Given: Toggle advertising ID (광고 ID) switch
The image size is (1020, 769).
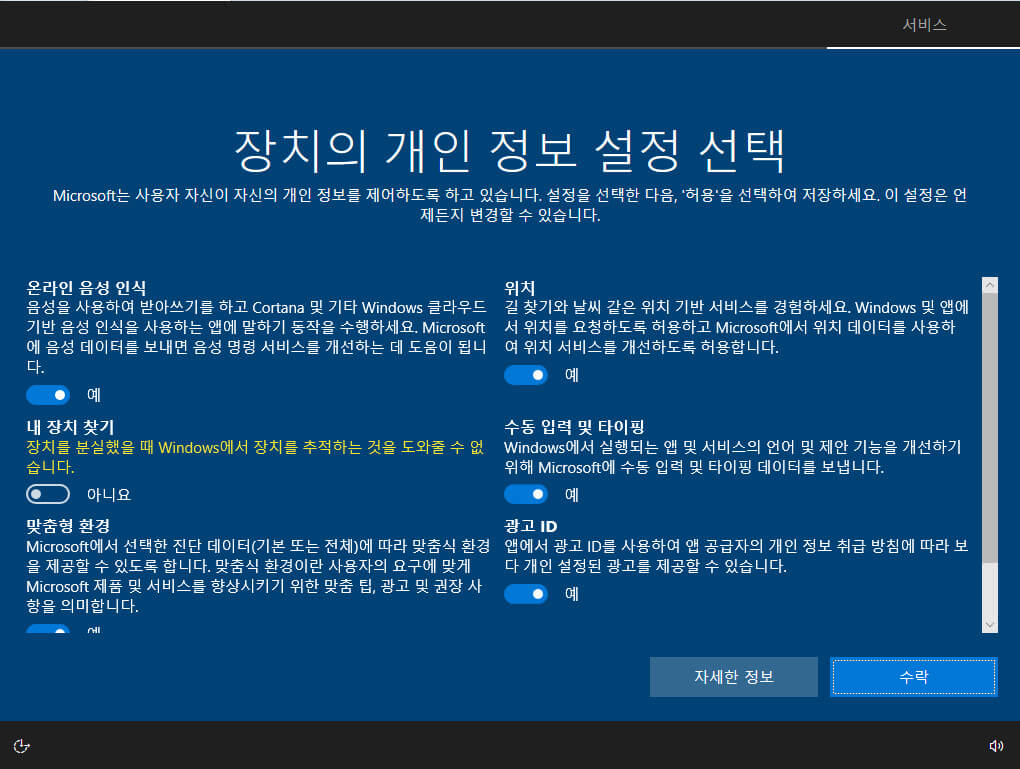Looking at the screenshot, I should pyautogui.click(x=526, y=594).
